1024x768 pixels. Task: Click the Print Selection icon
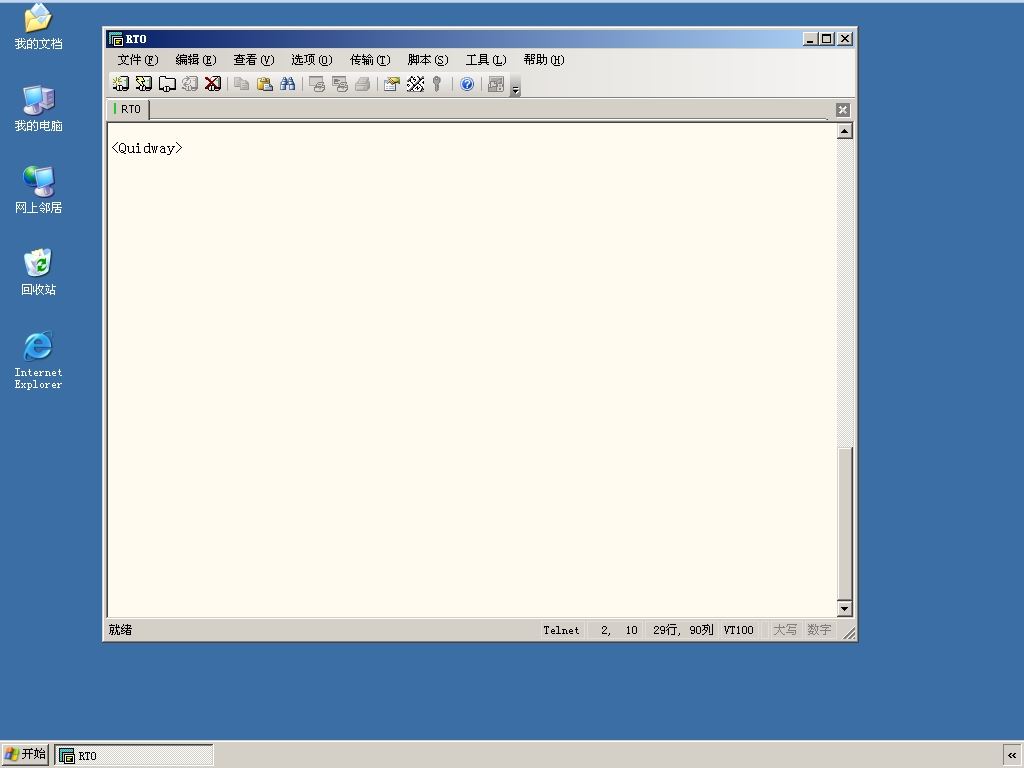tap(340, 84)
